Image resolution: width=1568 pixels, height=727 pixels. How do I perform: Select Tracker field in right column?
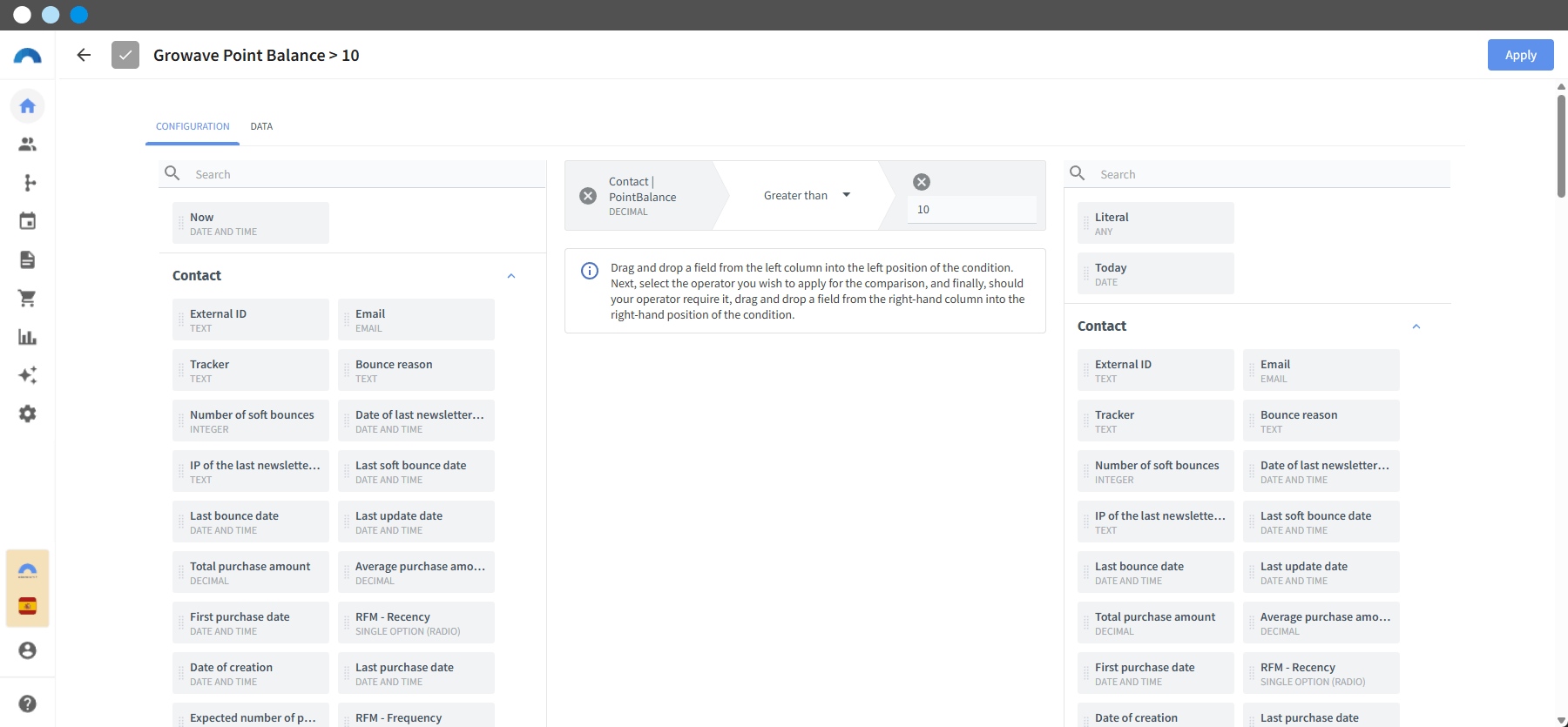click(x=1156, y=421)
